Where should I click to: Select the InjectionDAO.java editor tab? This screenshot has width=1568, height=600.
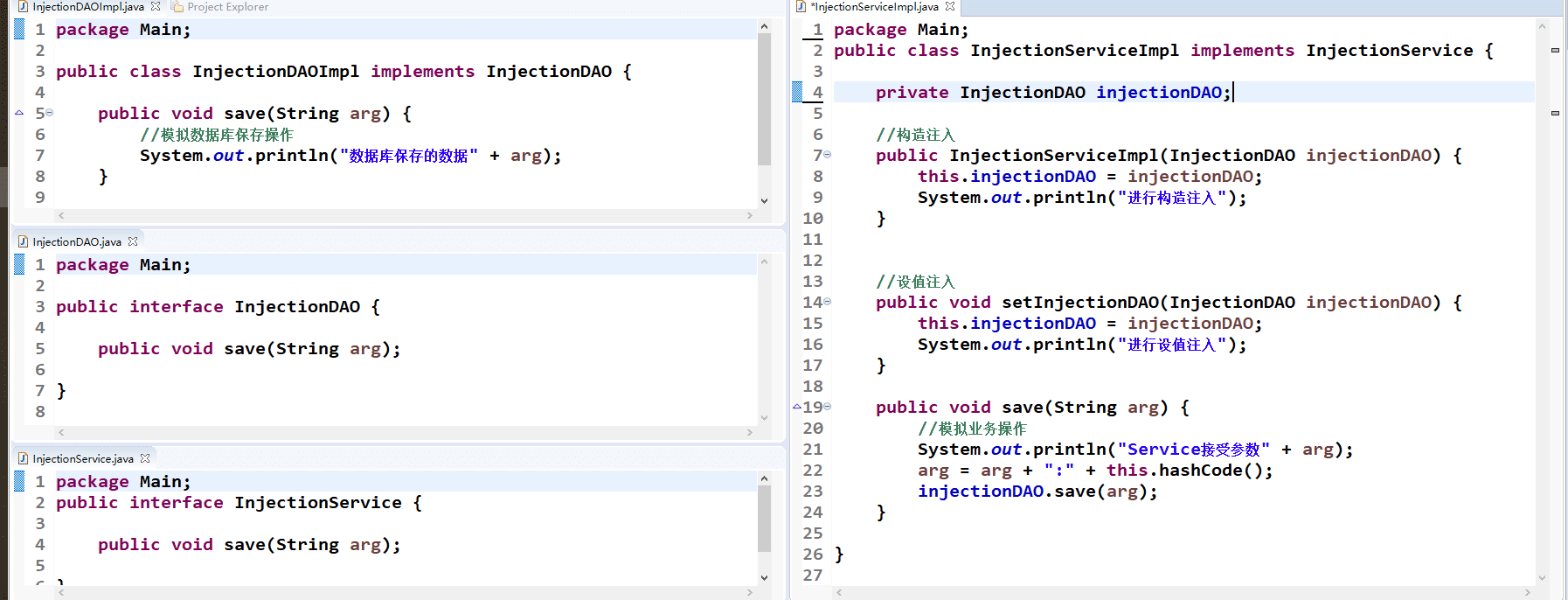[77, 241]
